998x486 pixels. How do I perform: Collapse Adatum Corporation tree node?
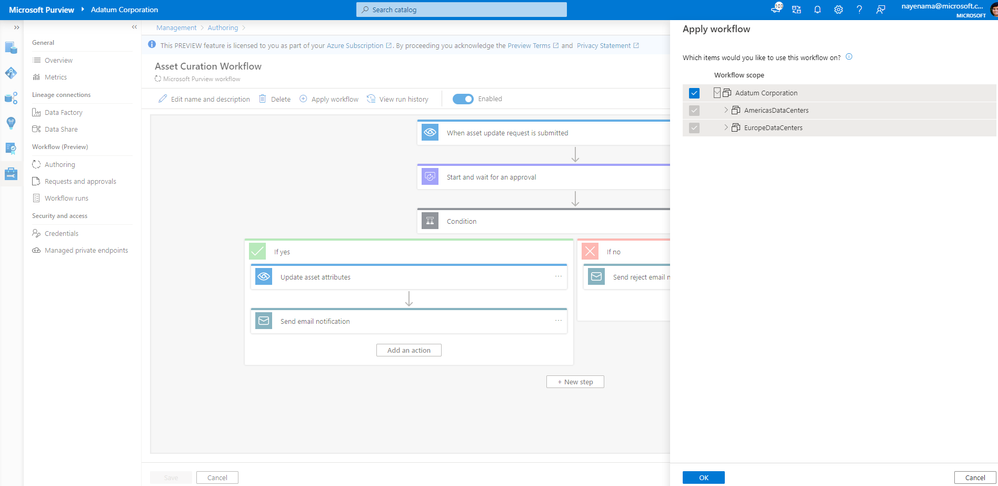717,93
